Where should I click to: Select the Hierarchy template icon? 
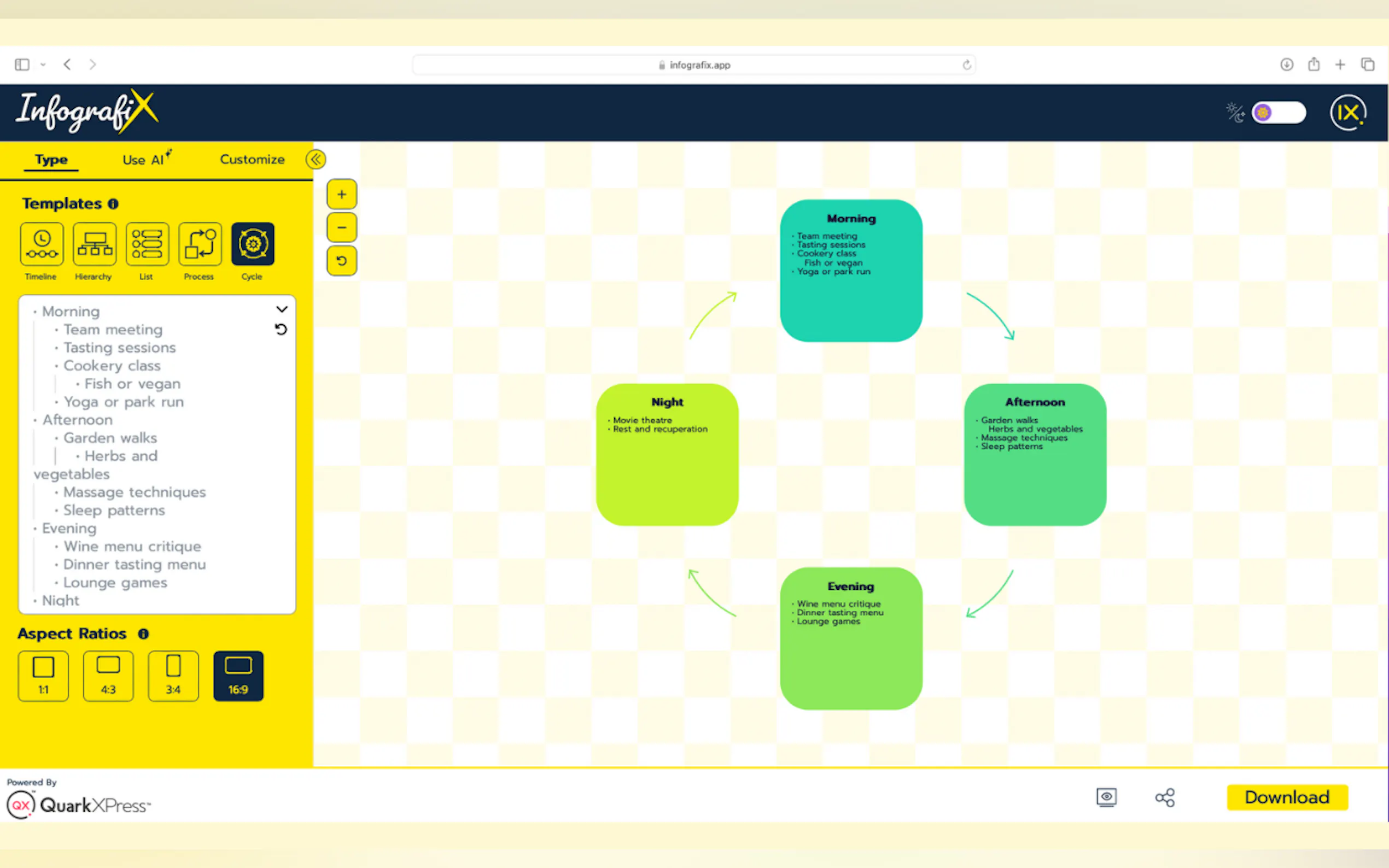(x=94, y=244)
